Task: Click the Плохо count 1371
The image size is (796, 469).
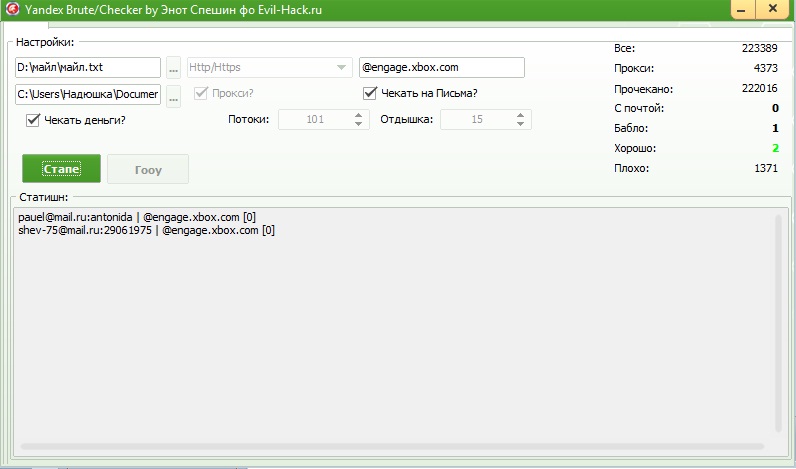Action: 766,168
